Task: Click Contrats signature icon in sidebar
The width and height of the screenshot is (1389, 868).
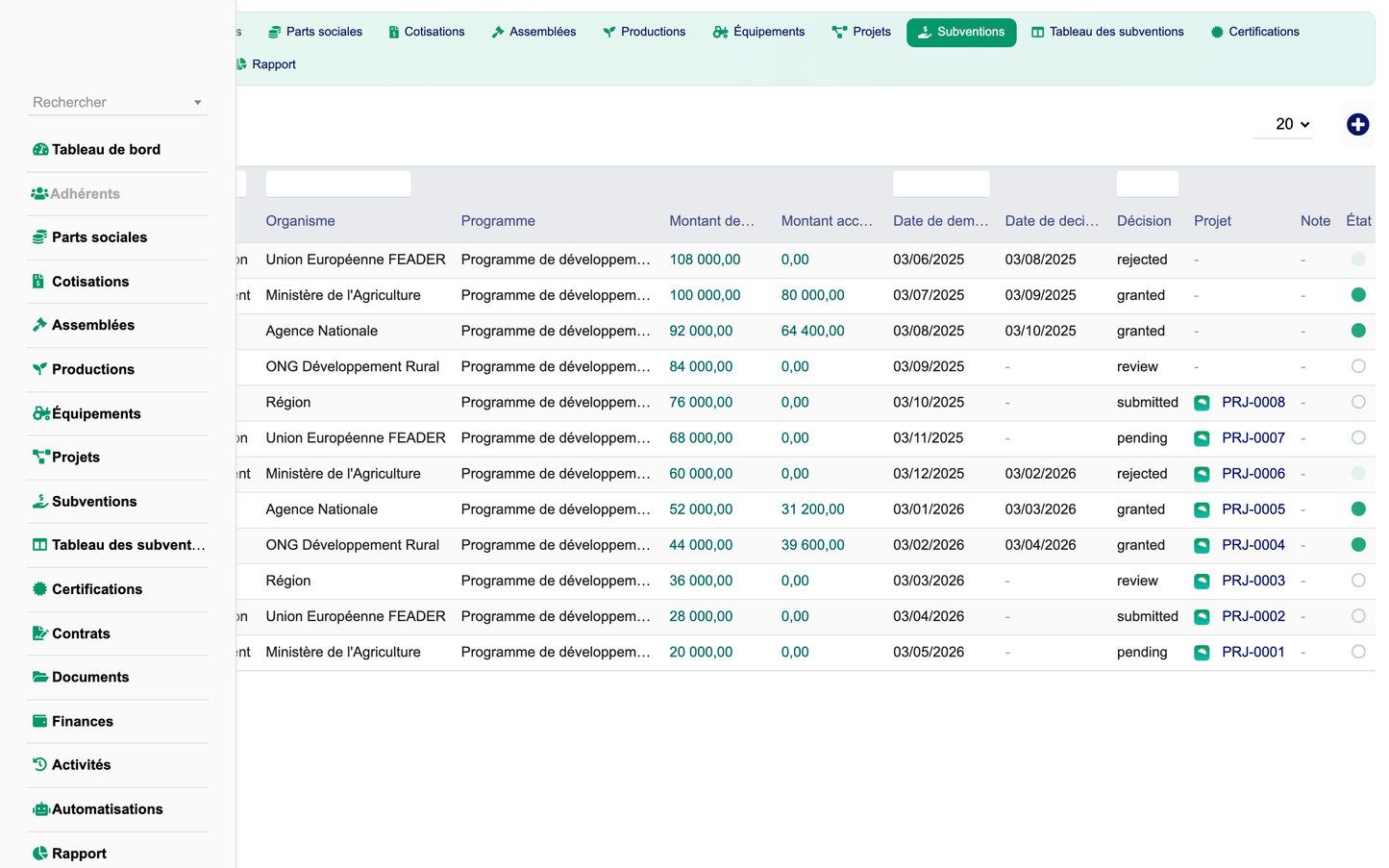Action: (x=40, y=633)
